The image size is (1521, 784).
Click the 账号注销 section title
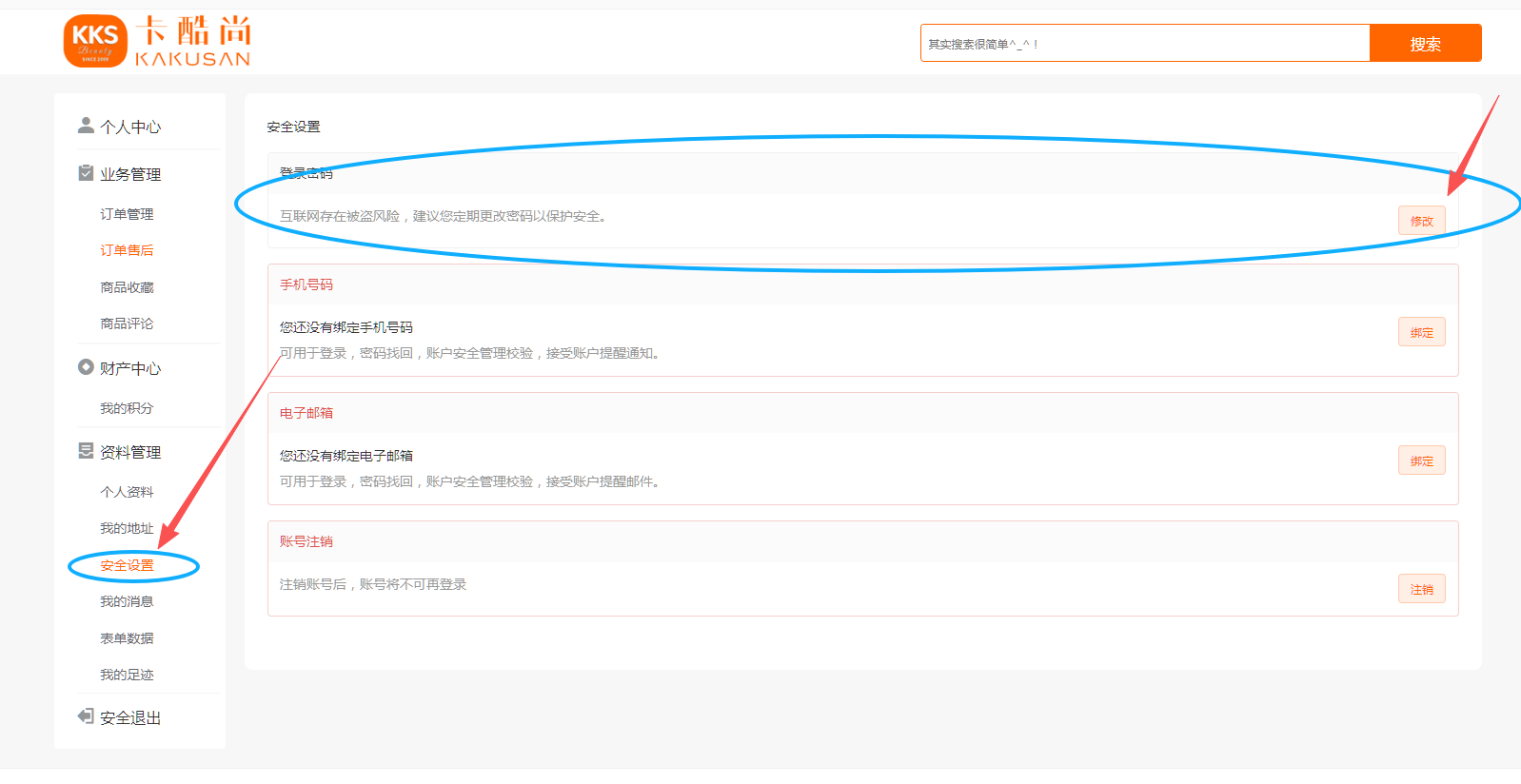point(306,541)
